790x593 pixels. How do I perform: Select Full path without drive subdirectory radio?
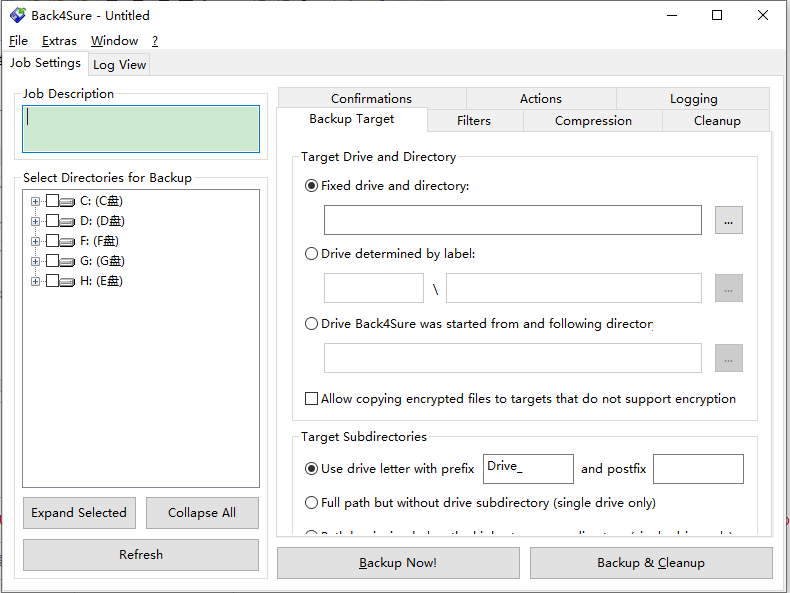(x=311, y=503)
